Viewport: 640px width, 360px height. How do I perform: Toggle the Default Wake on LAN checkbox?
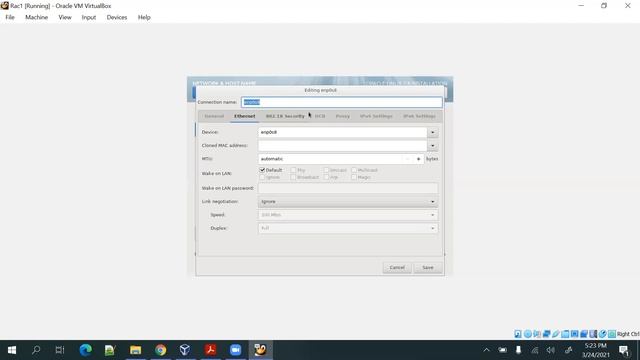pos(262,170)
